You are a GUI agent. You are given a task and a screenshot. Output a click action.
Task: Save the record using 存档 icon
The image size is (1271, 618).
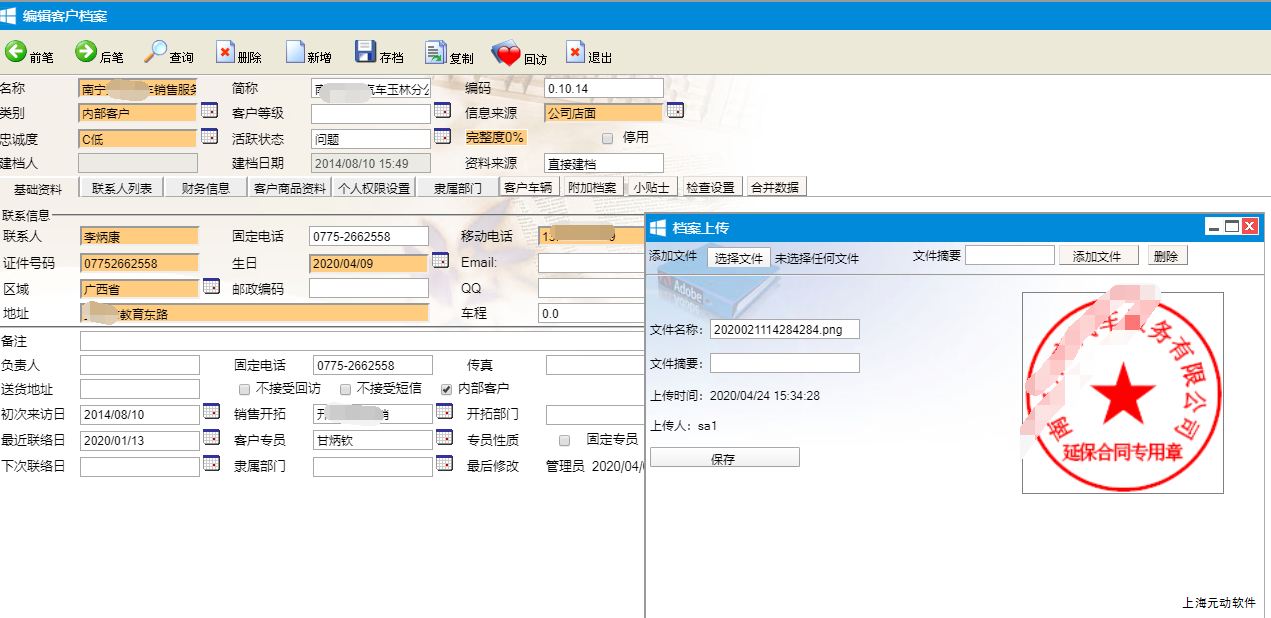tap(365, 53)
